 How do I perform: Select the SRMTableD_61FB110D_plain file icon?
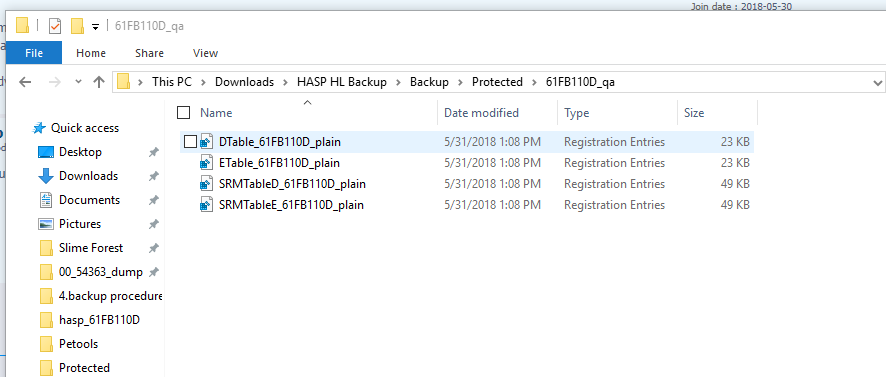[x=207, y=184]
